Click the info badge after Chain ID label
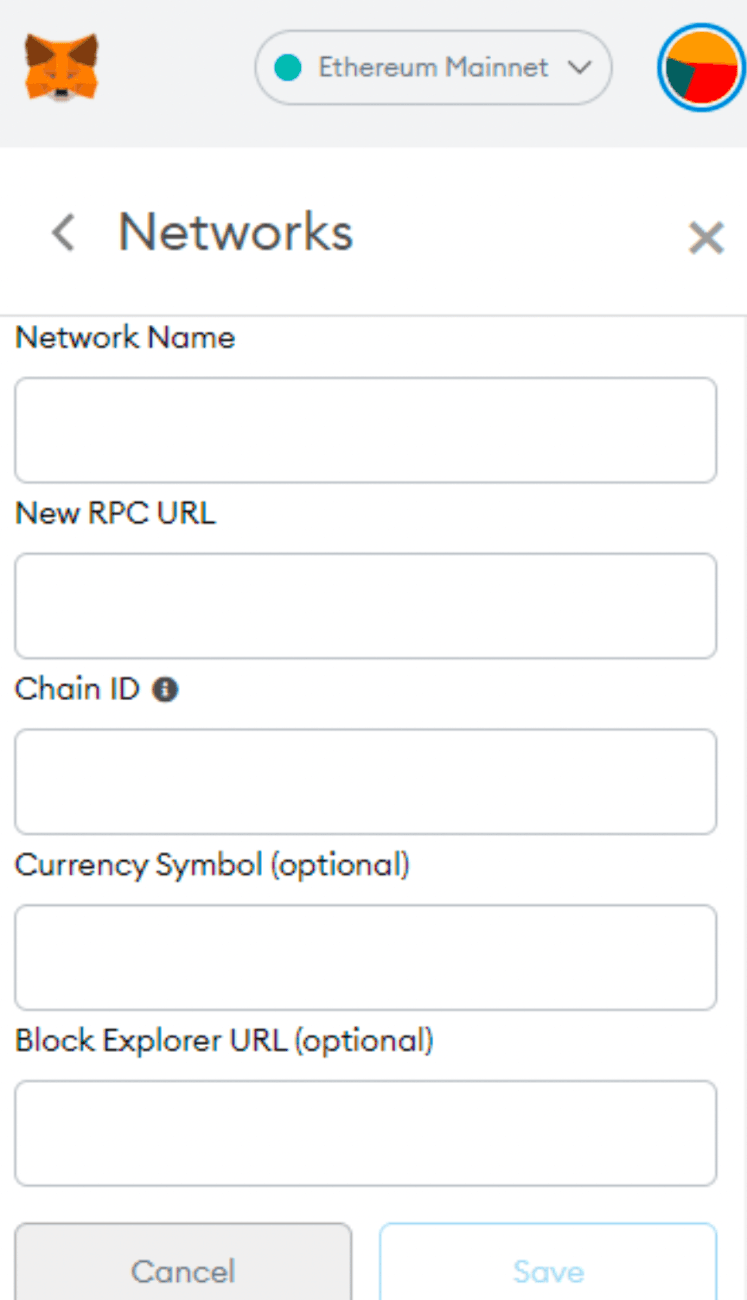Image resolution: width=747 pixels, height=1300 pixels. (165, 689)
